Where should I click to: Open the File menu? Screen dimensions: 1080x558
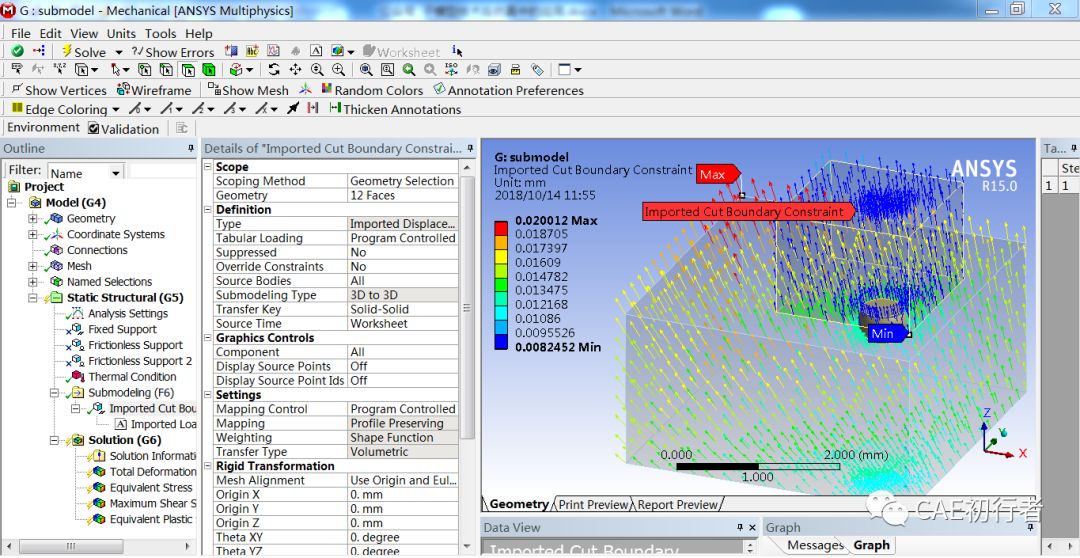[21, 33]
